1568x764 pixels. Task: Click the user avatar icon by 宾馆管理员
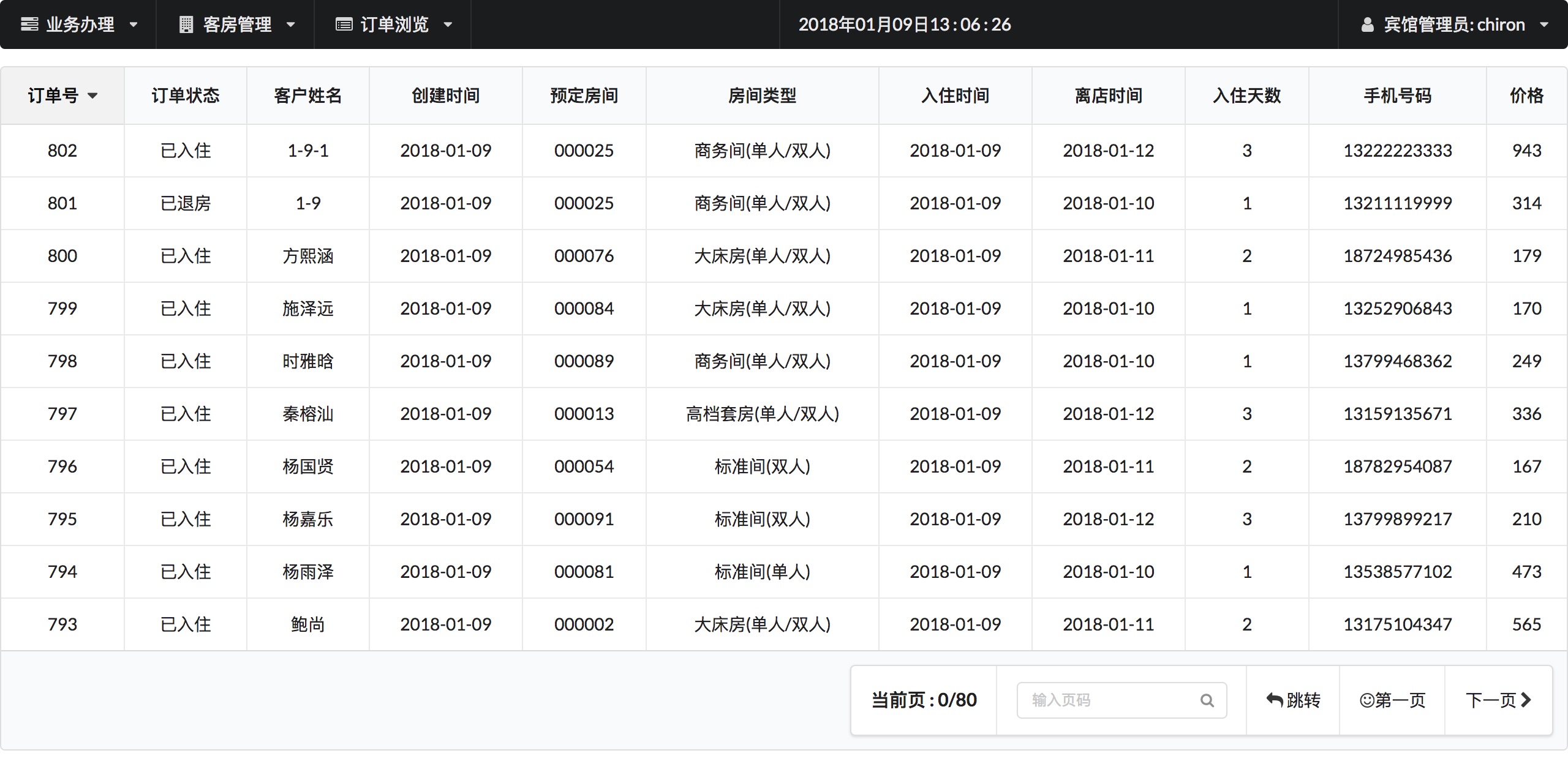click(1367, 25)
